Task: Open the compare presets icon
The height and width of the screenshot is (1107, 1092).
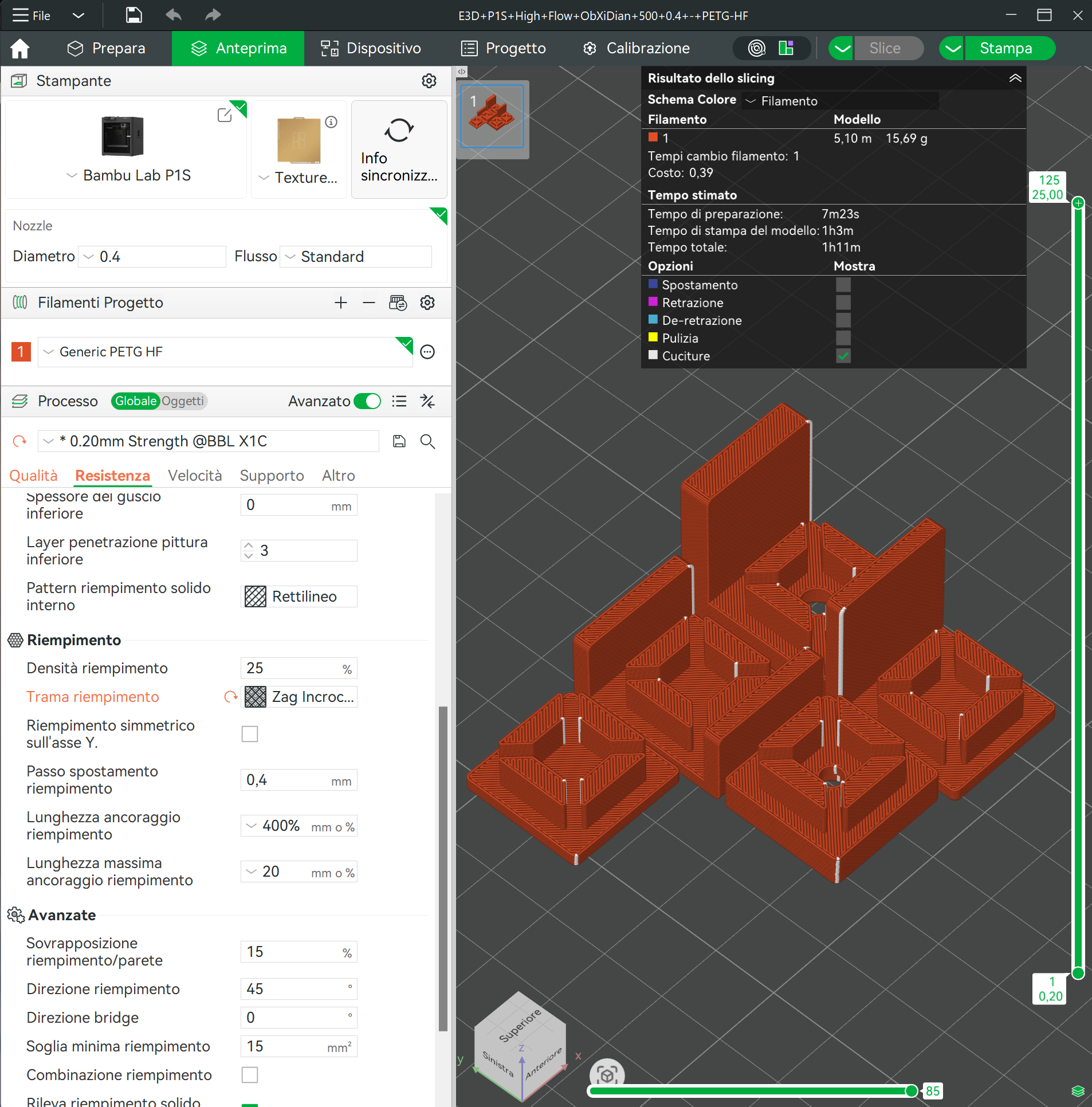Action: (427, 401)
